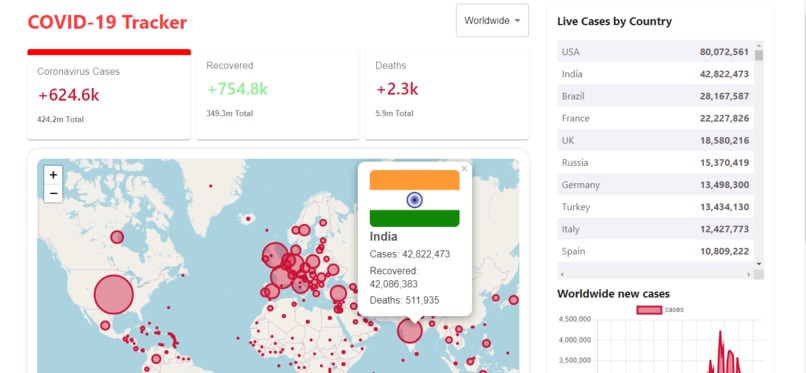Screen dimensions: 806x373
Task: Click the Worldwide new cases heading
Action: coord(613,294)
